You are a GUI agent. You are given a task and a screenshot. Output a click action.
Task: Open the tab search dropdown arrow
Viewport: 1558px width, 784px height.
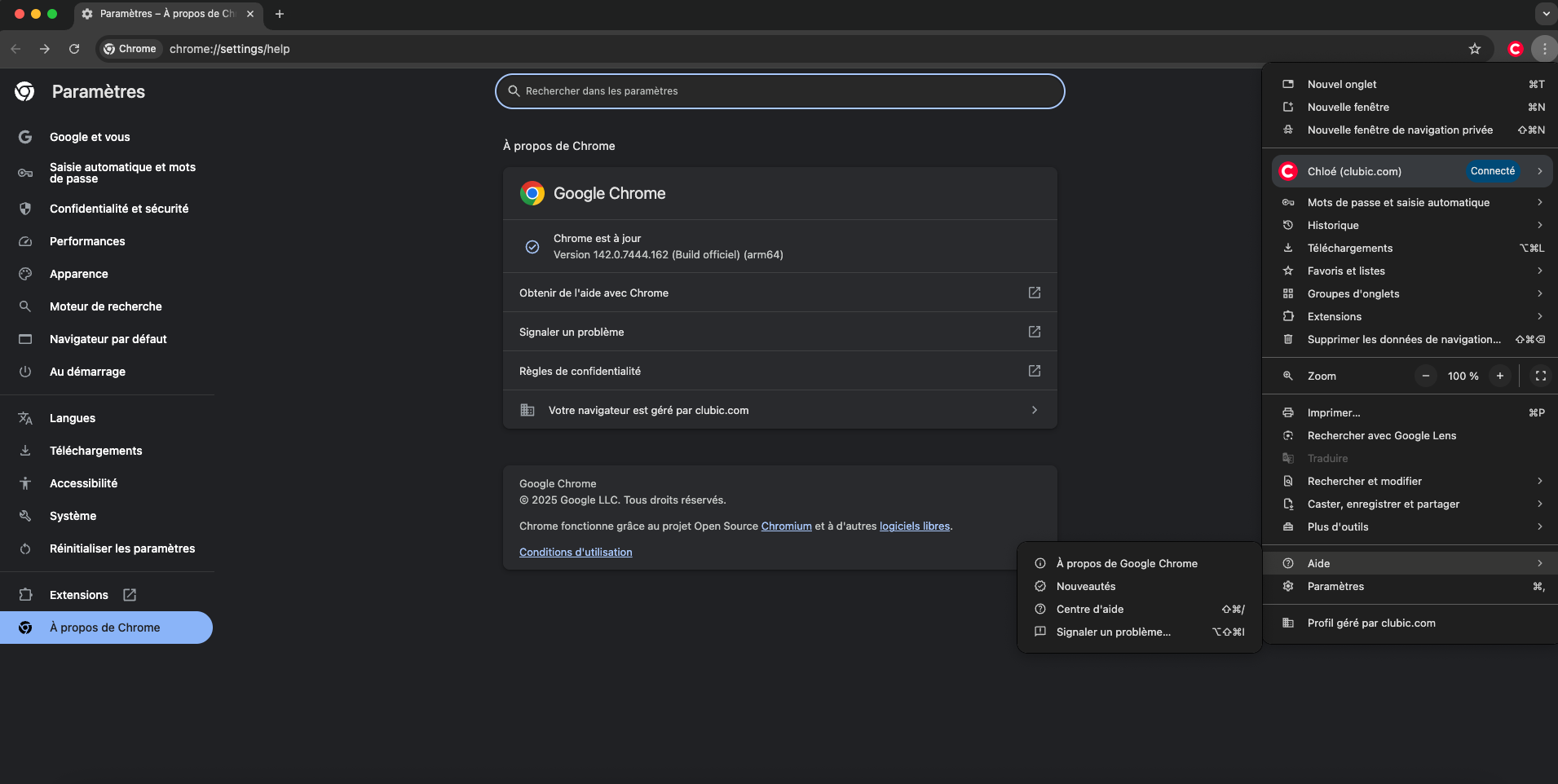pyautogui.click(x=1545, y=14)
